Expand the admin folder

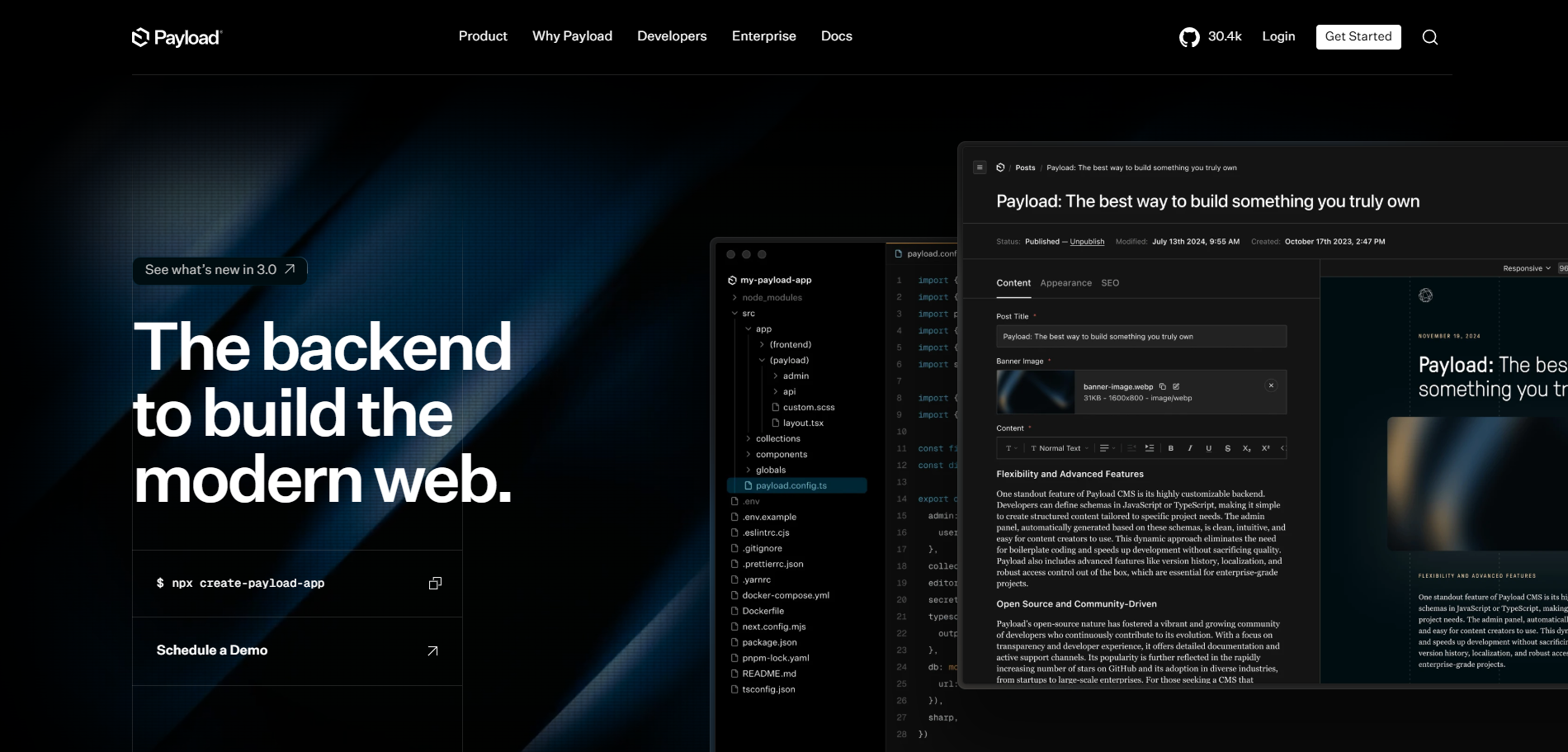(776, 376)
